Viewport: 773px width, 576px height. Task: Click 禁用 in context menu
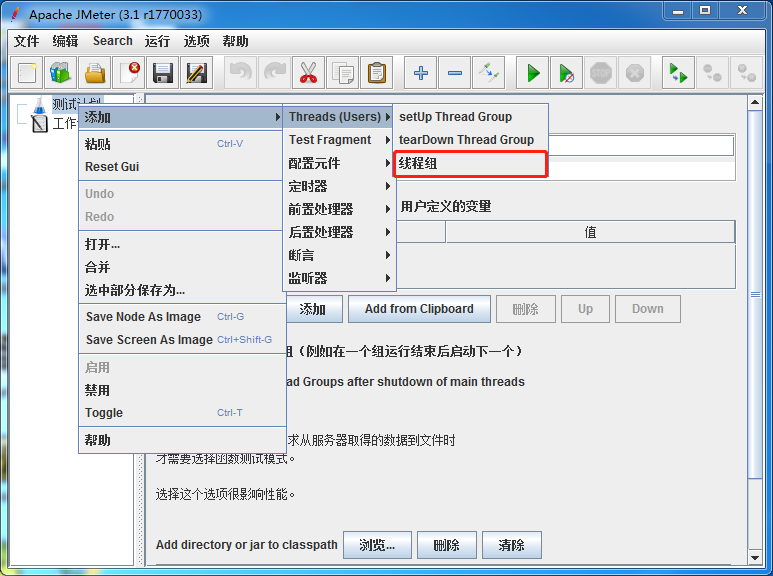[181, 390]
